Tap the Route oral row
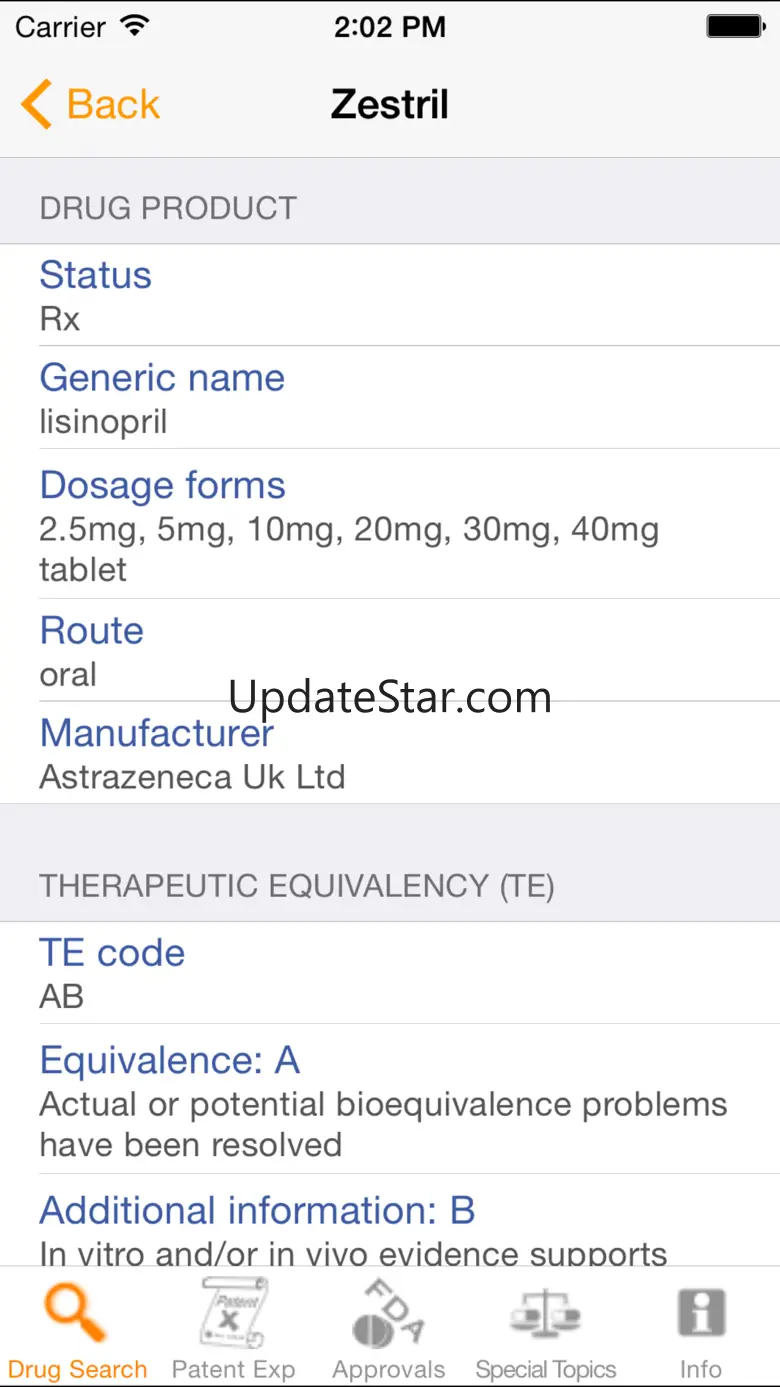This screenshot has height=1387, width=780. pos(390,651)
